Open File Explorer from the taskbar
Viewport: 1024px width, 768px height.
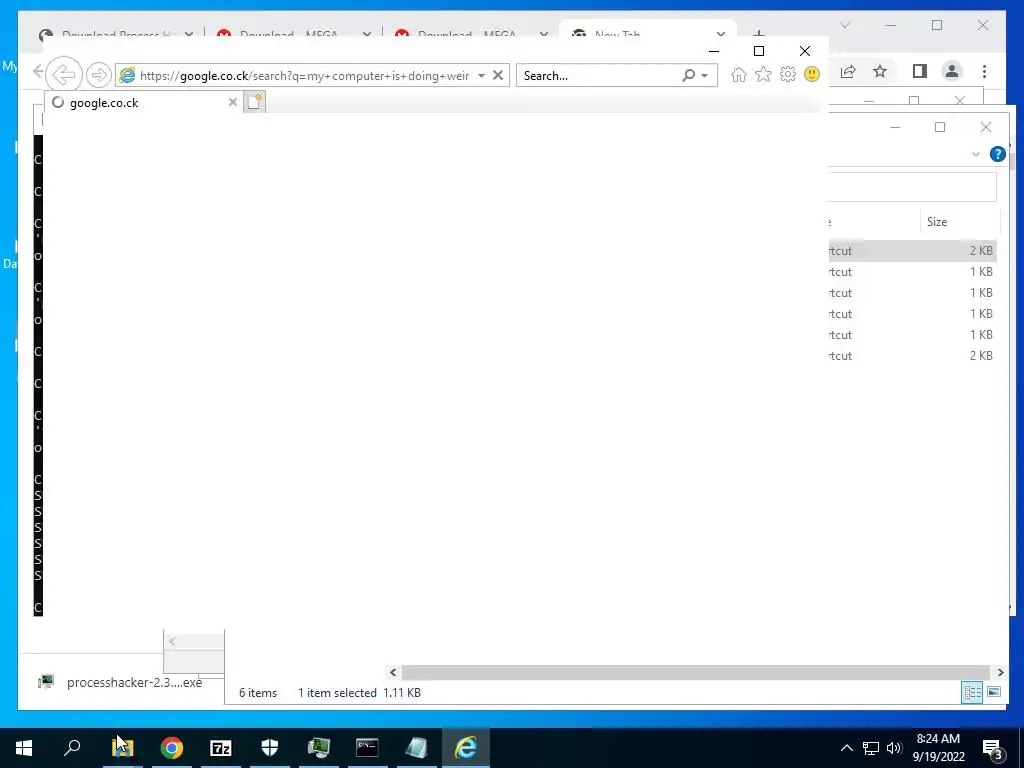tap(122, 748)
